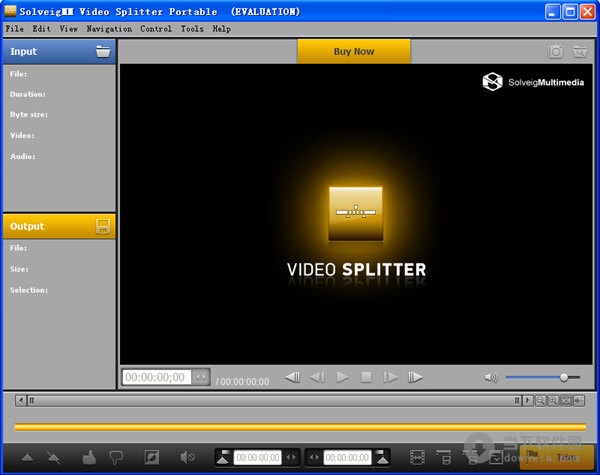Click the last timeline zoom toolbar icon
The image size is (600, 475).
point(579,401)
